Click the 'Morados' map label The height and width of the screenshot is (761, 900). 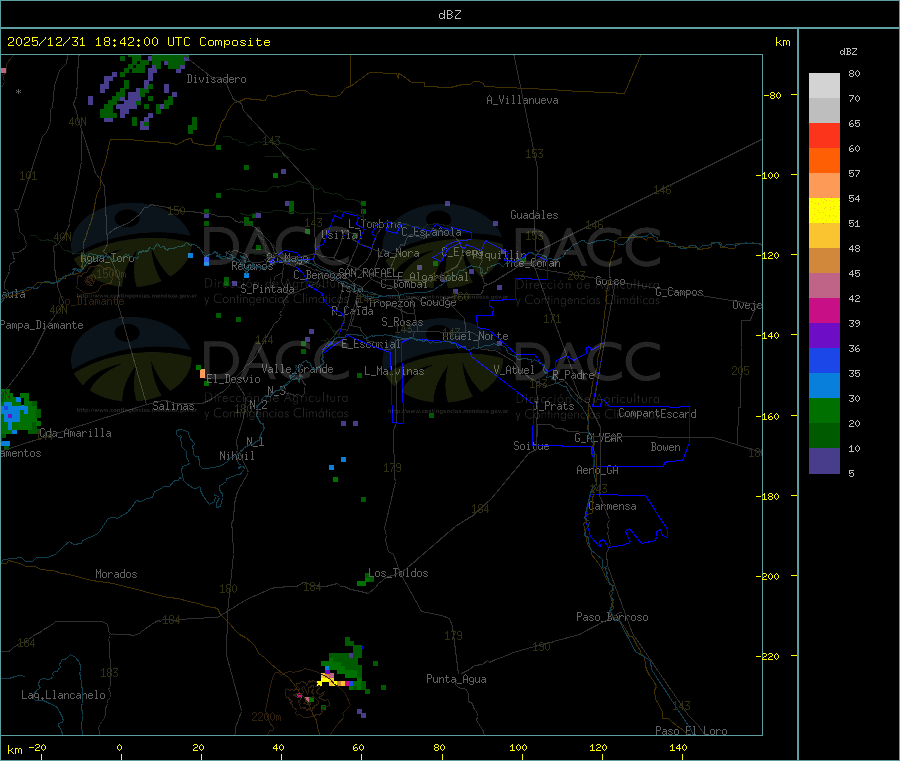click(116, 574)
